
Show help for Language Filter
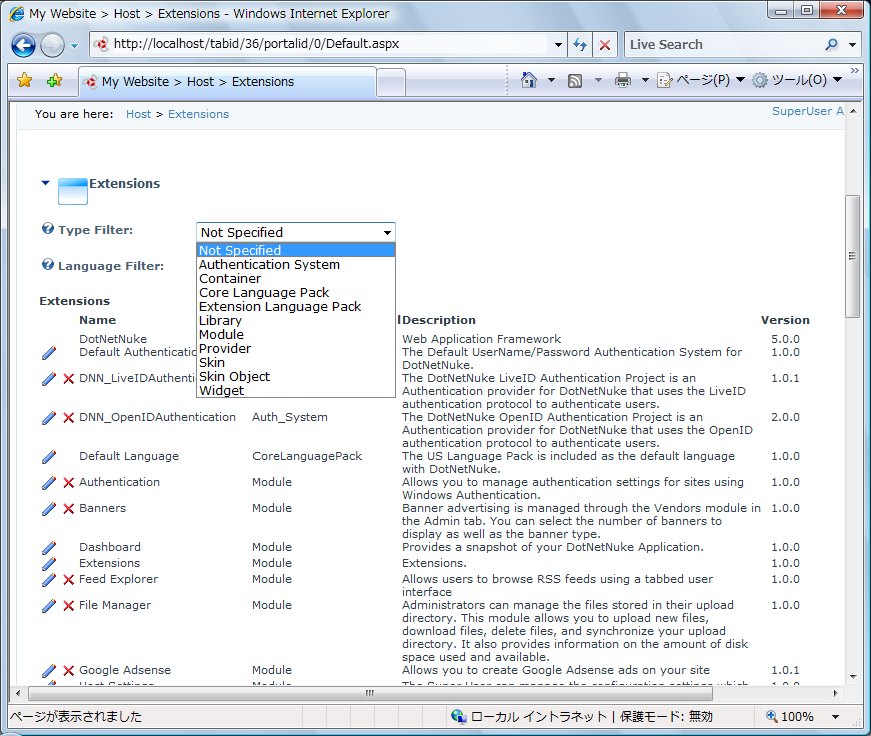(x=48, y=264)
